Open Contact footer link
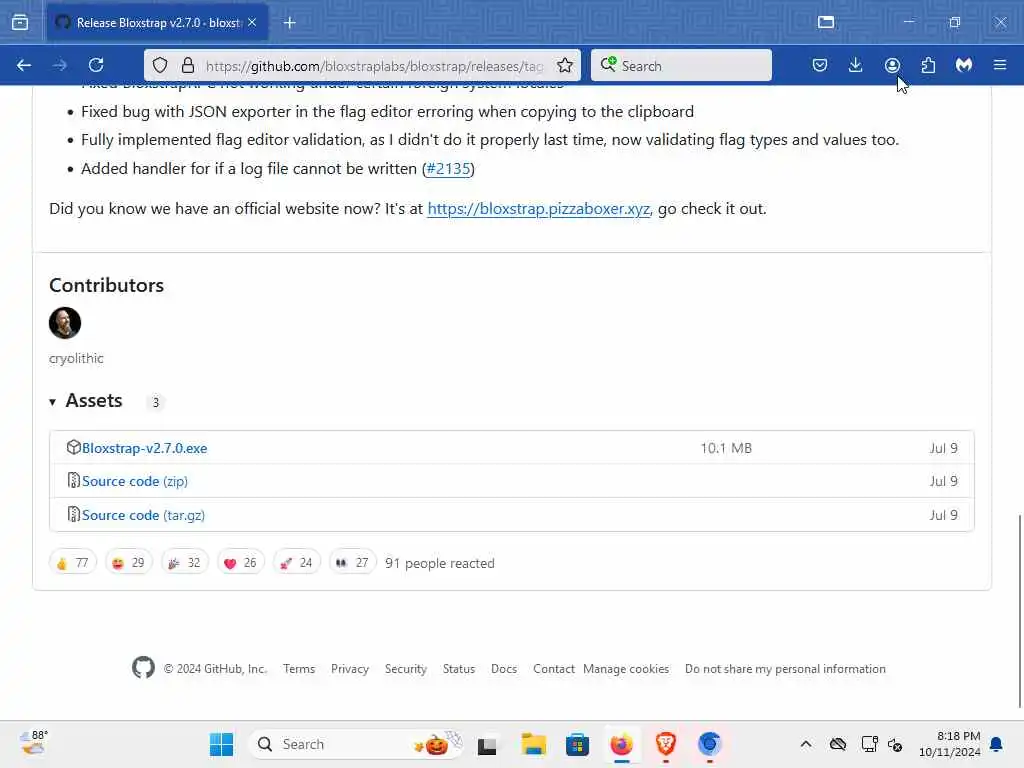 (x=553, y=669)
